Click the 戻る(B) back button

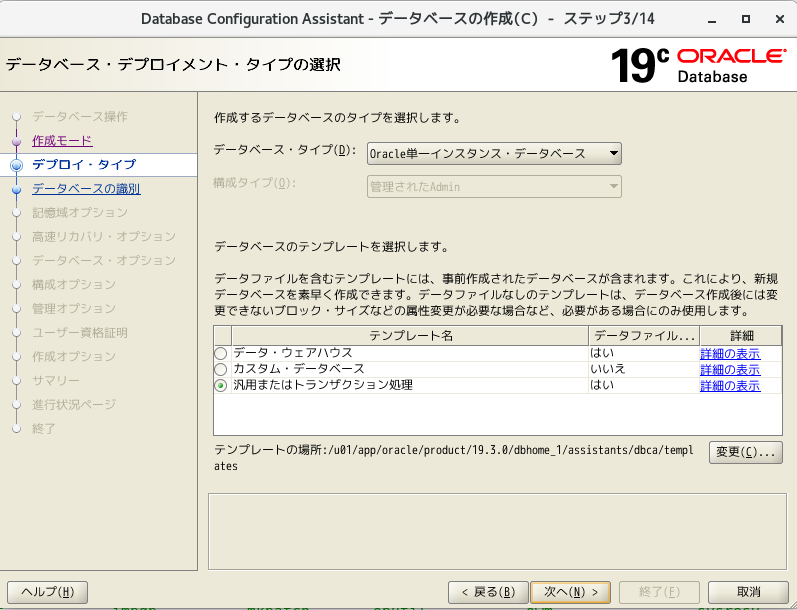click(x=488, y=592)
